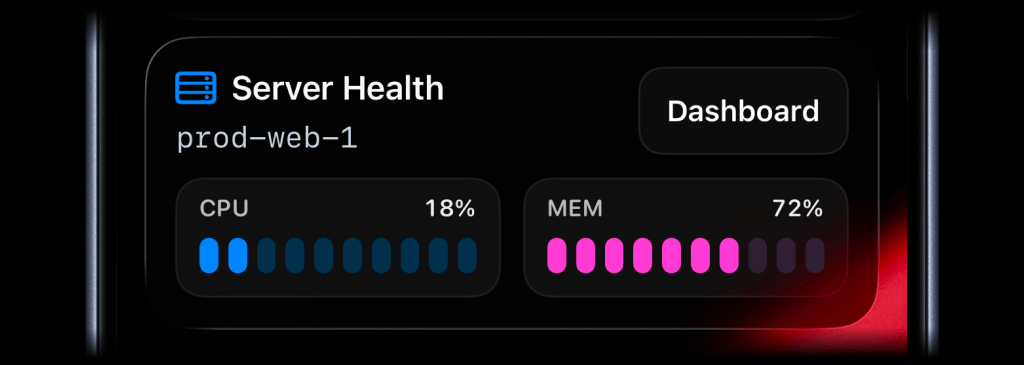Click the first pink MEM segment

click(557, 255)
